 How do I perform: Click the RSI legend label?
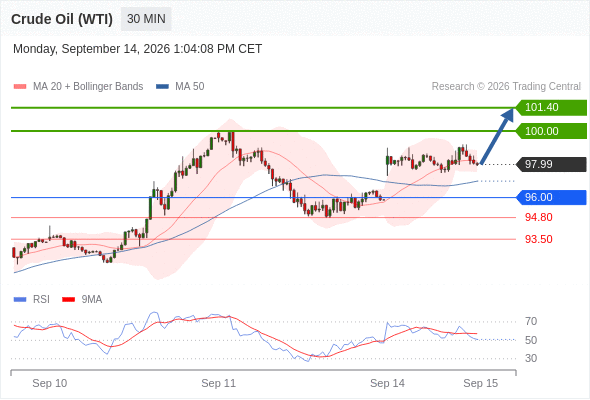click(41, 300)
